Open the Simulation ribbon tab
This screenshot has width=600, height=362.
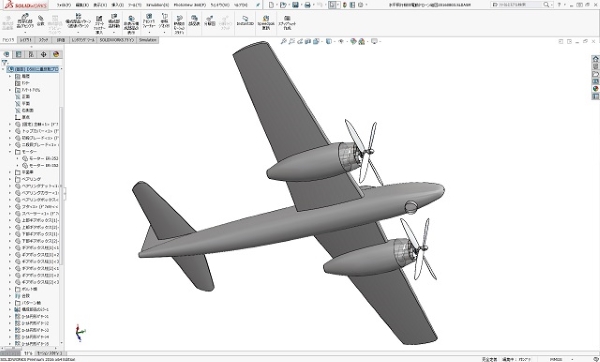[x=148, y=40]
